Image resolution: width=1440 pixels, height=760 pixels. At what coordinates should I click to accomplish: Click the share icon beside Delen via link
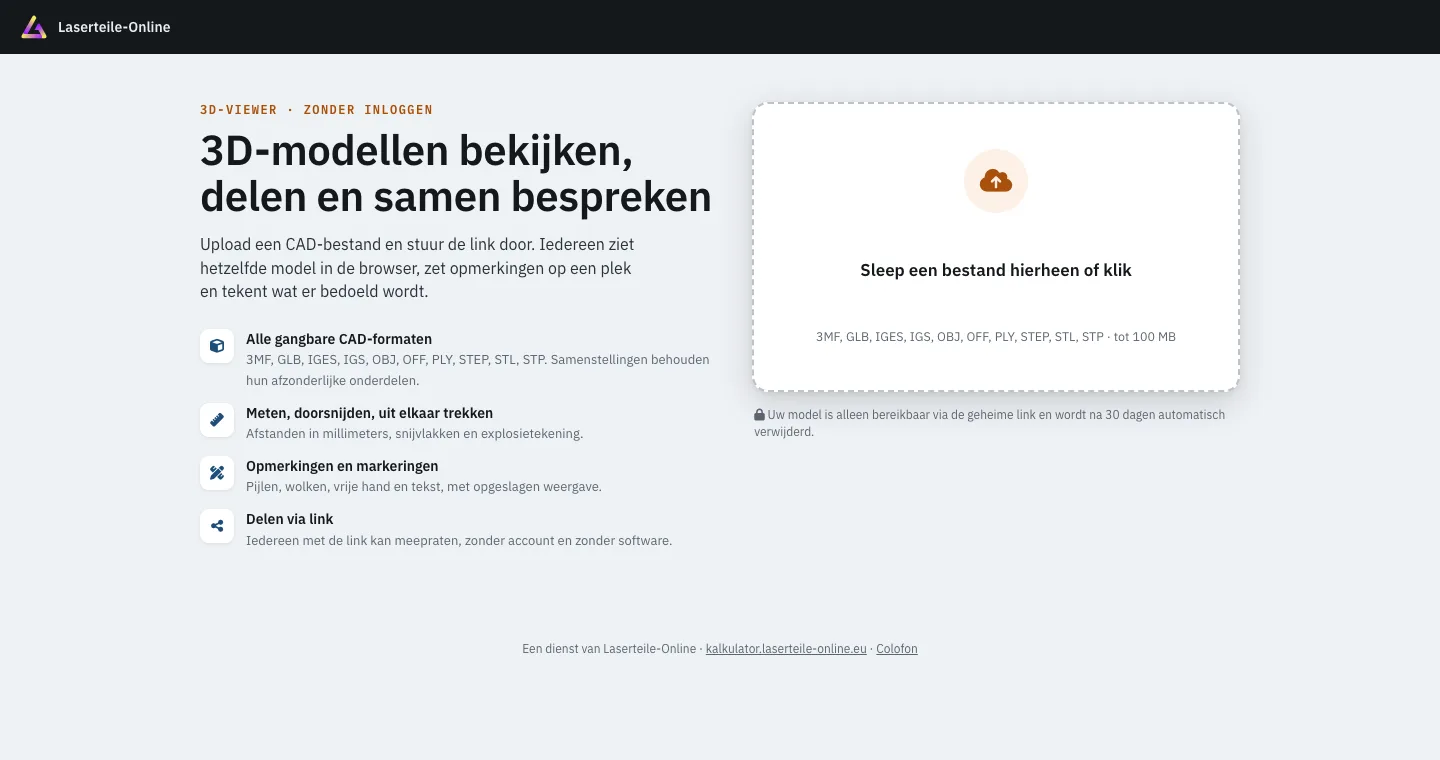tap(217, 525)
